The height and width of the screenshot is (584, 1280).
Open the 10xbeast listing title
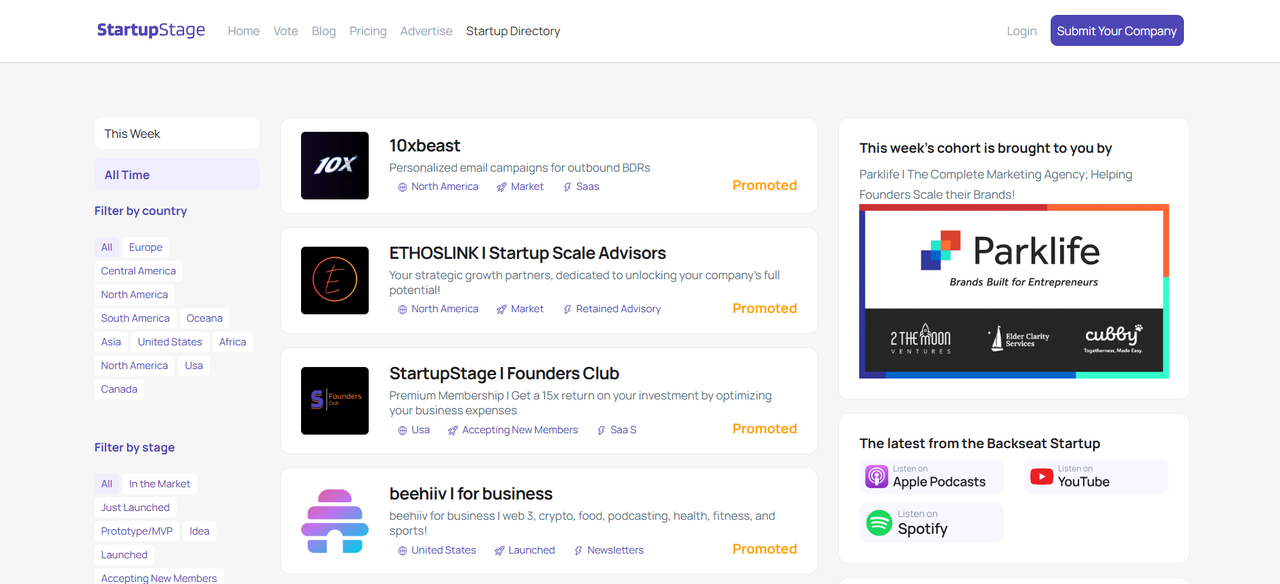(x=425, y=146)
